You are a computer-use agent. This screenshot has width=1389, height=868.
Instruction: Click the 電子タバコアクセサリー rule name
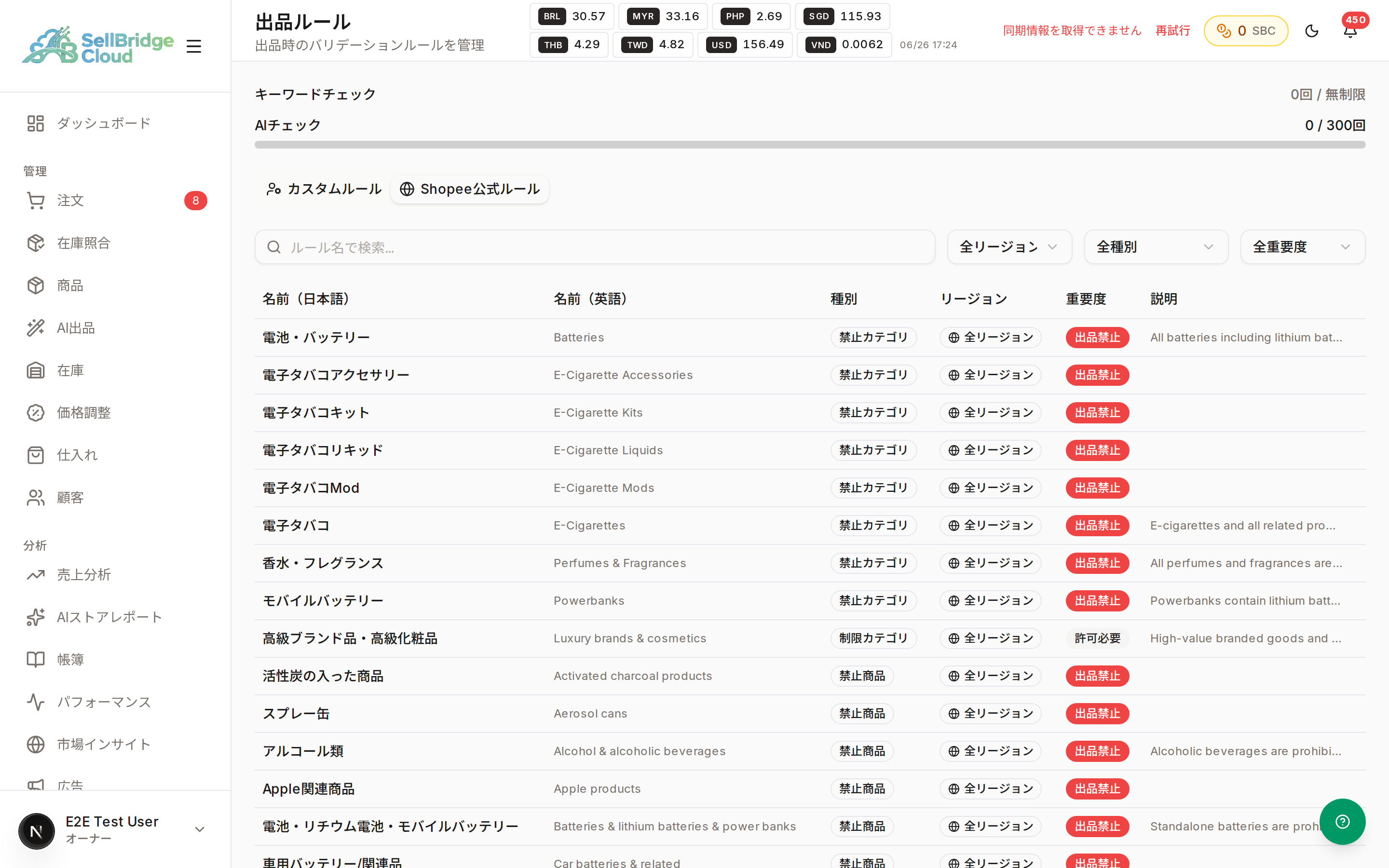pos(336,375)
